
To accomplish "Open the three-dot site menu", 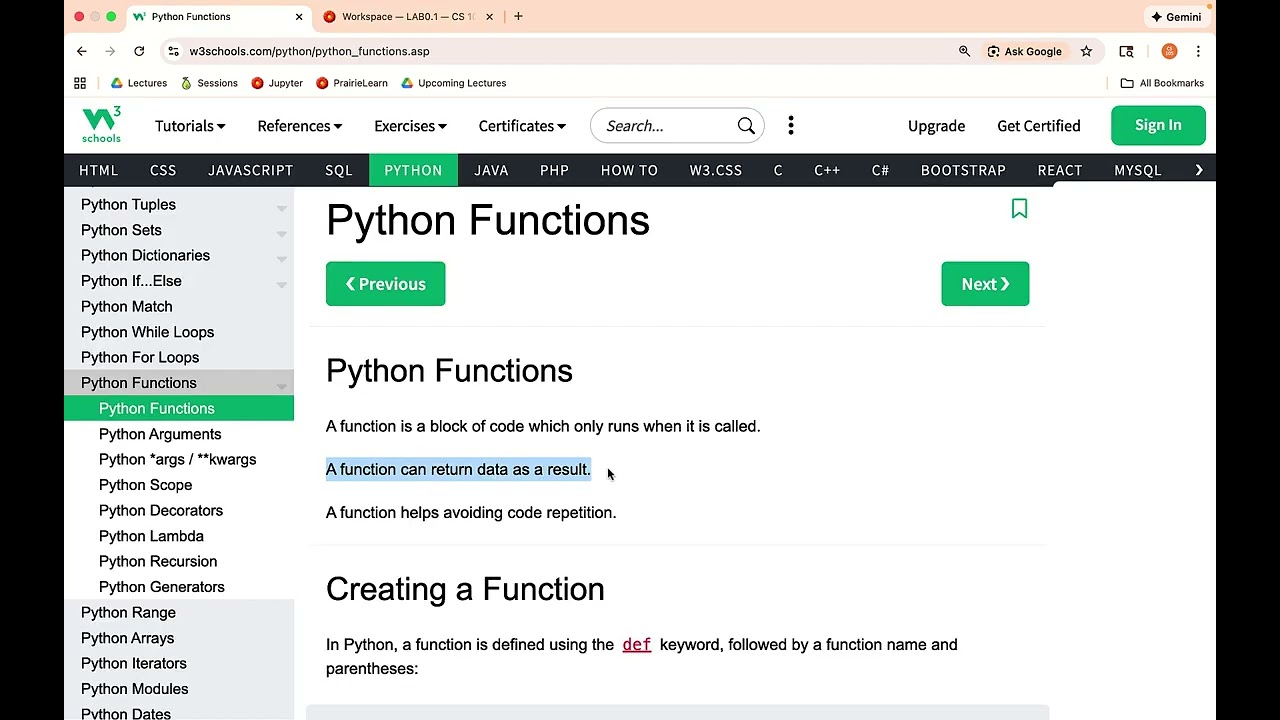I will (791, 126).
